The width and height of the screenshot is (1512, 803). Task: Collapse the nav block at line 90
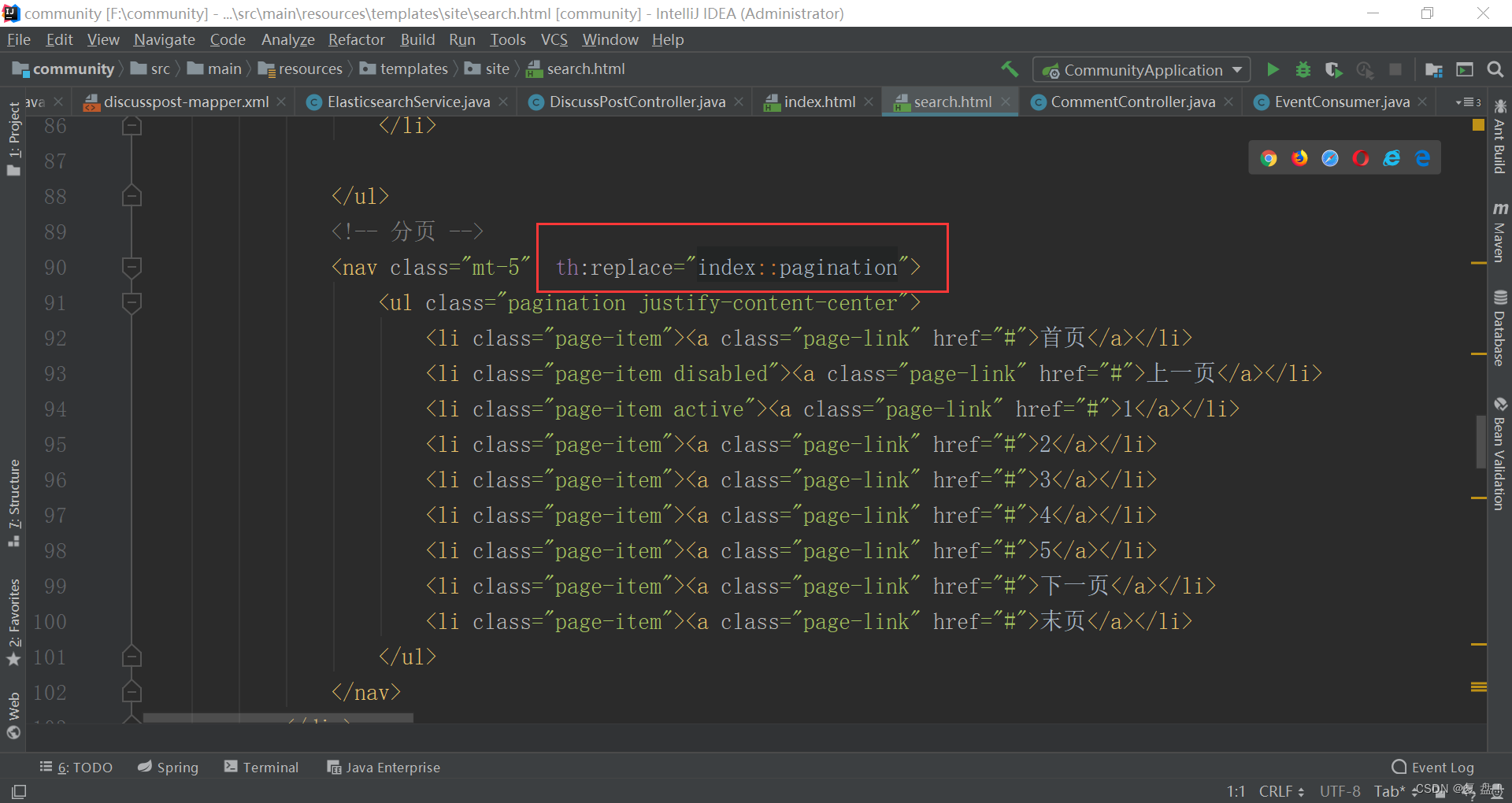[x=132, y=268]
